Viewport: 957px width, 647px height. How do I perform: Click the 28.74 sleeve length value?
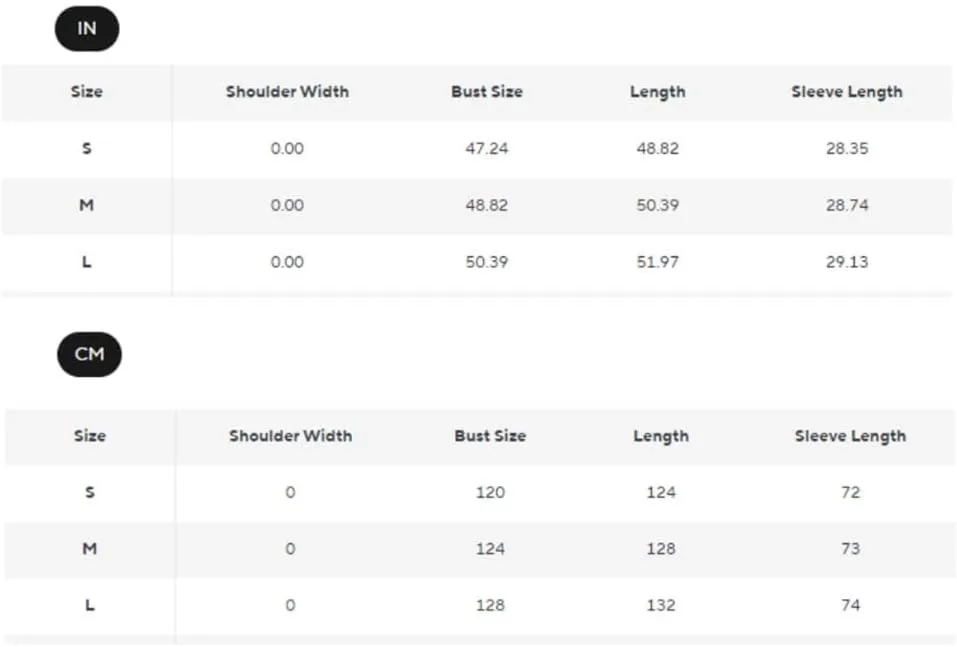click(x=847, y=205)
